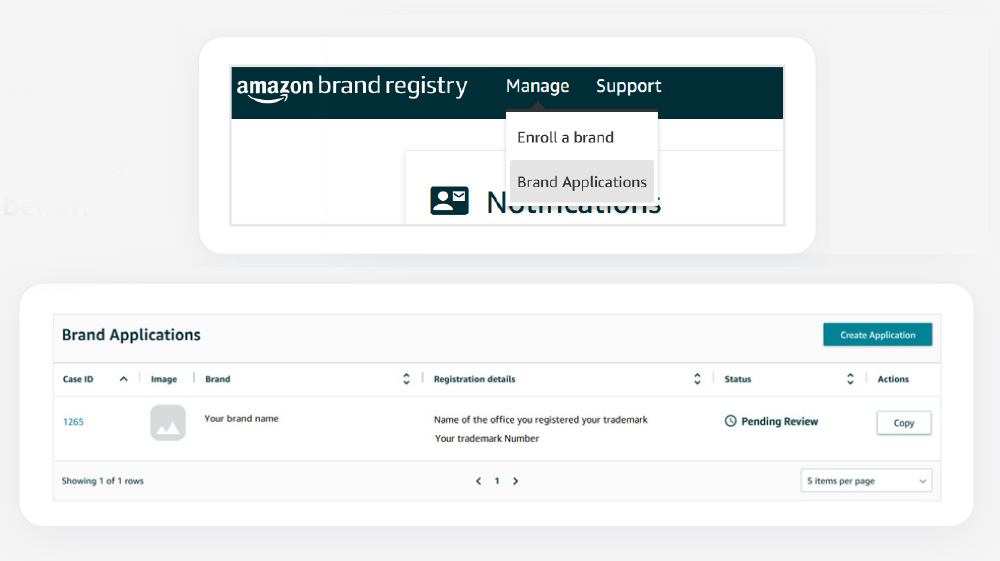Open the Support menu
Image resolution: width=1000 pixels, height=561 pixels.
[628, 86]
